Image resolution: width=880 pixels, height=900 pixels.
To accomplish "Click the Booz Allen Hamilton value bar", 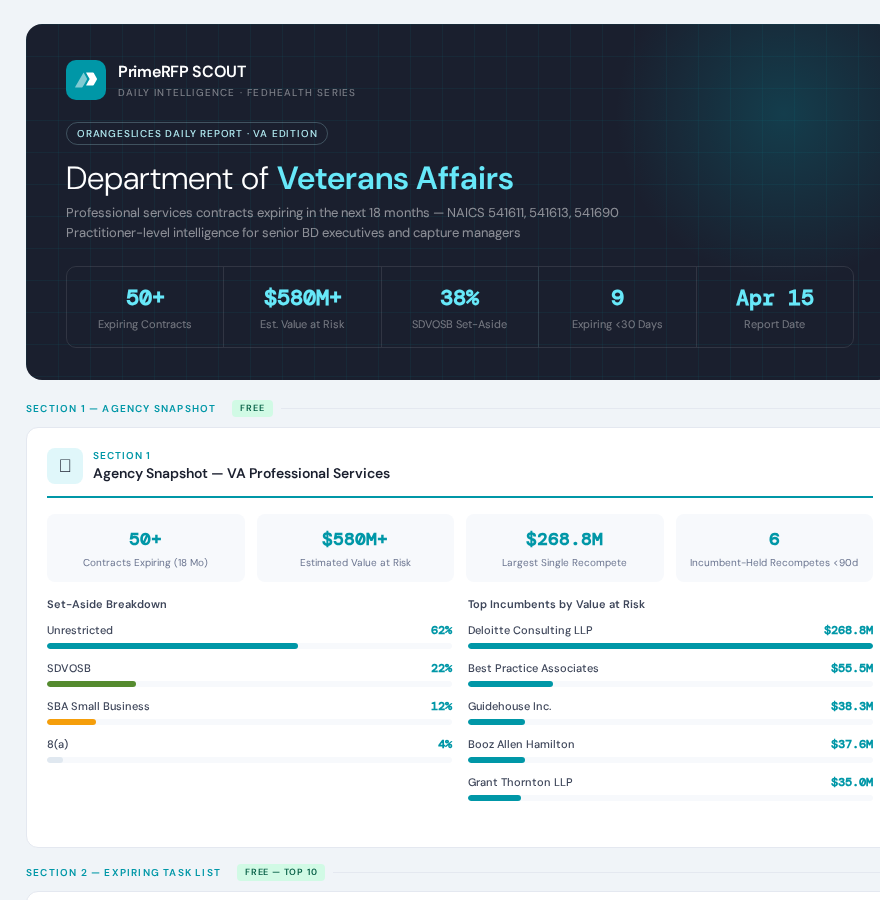I will click(497, 760).
